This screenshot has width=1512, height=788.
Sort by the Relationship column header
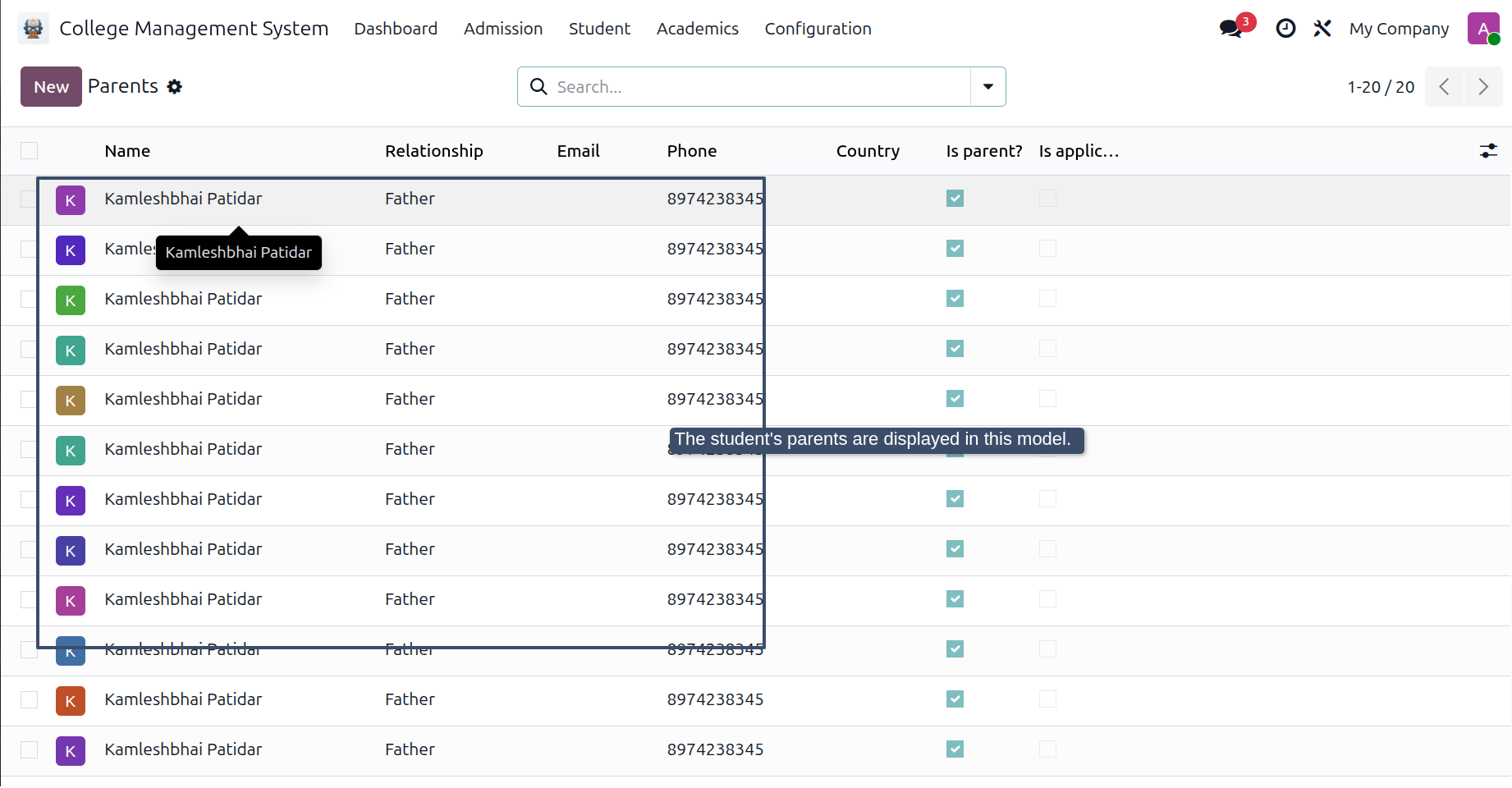pyautogui.click(x=434, y=151)
